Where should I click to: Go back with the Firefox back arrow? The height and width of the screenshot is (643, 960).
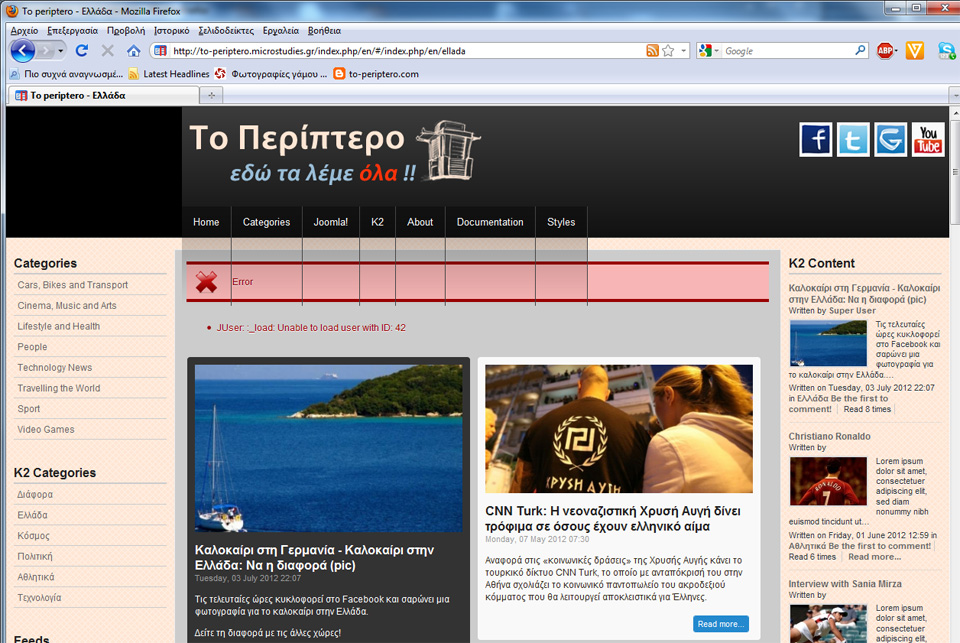coord(23,51)
